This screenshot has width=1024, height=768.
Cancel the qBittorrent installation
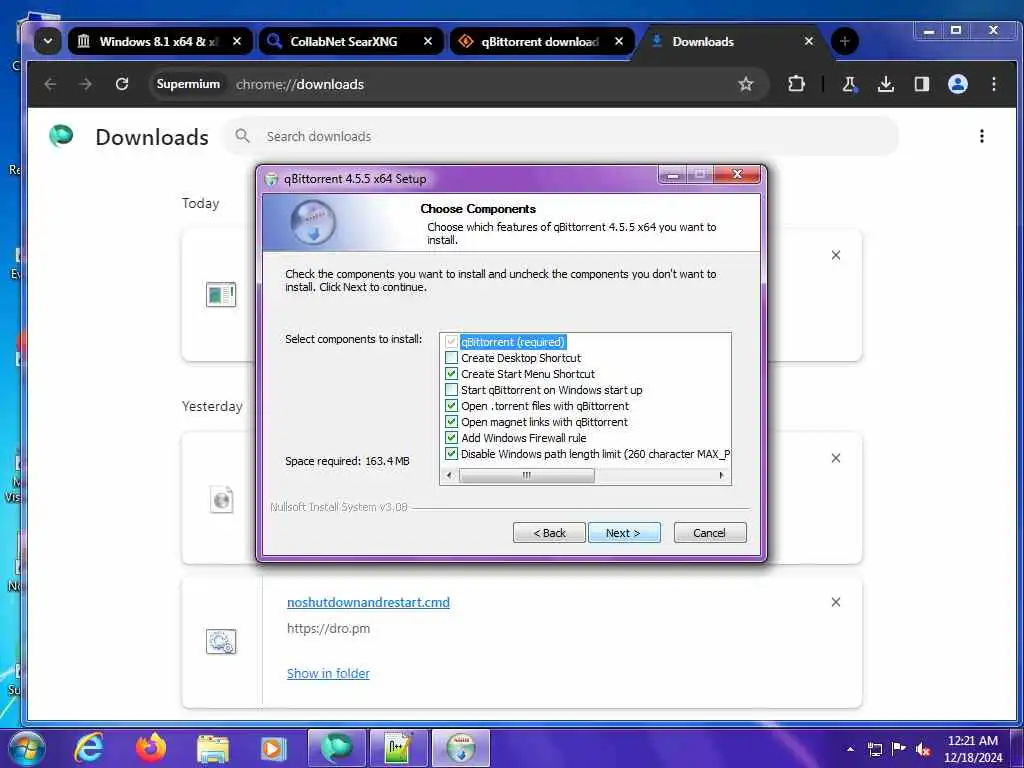point(709,533)
